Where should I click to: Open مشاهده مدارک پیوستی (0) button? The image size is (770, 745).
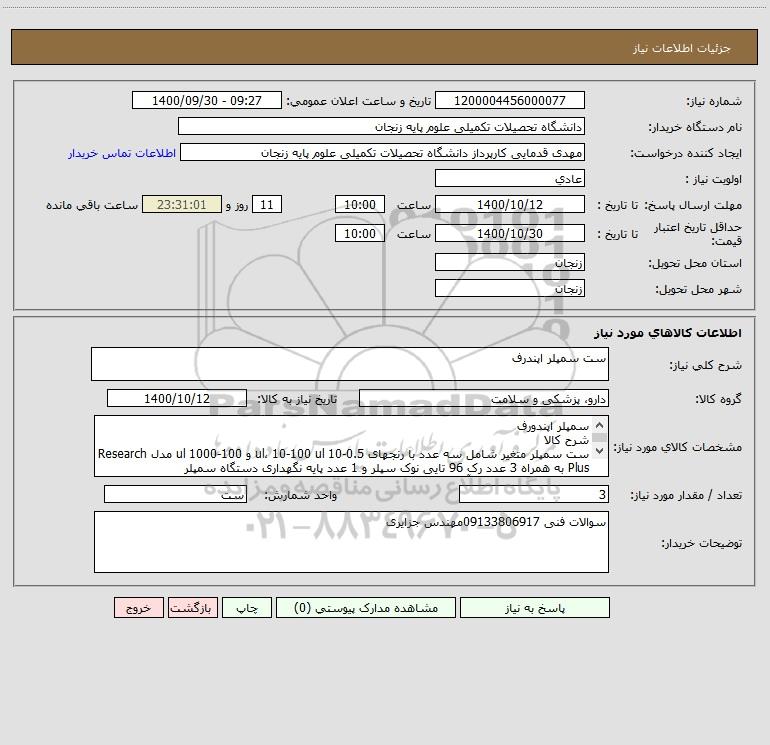coord(366,607)
